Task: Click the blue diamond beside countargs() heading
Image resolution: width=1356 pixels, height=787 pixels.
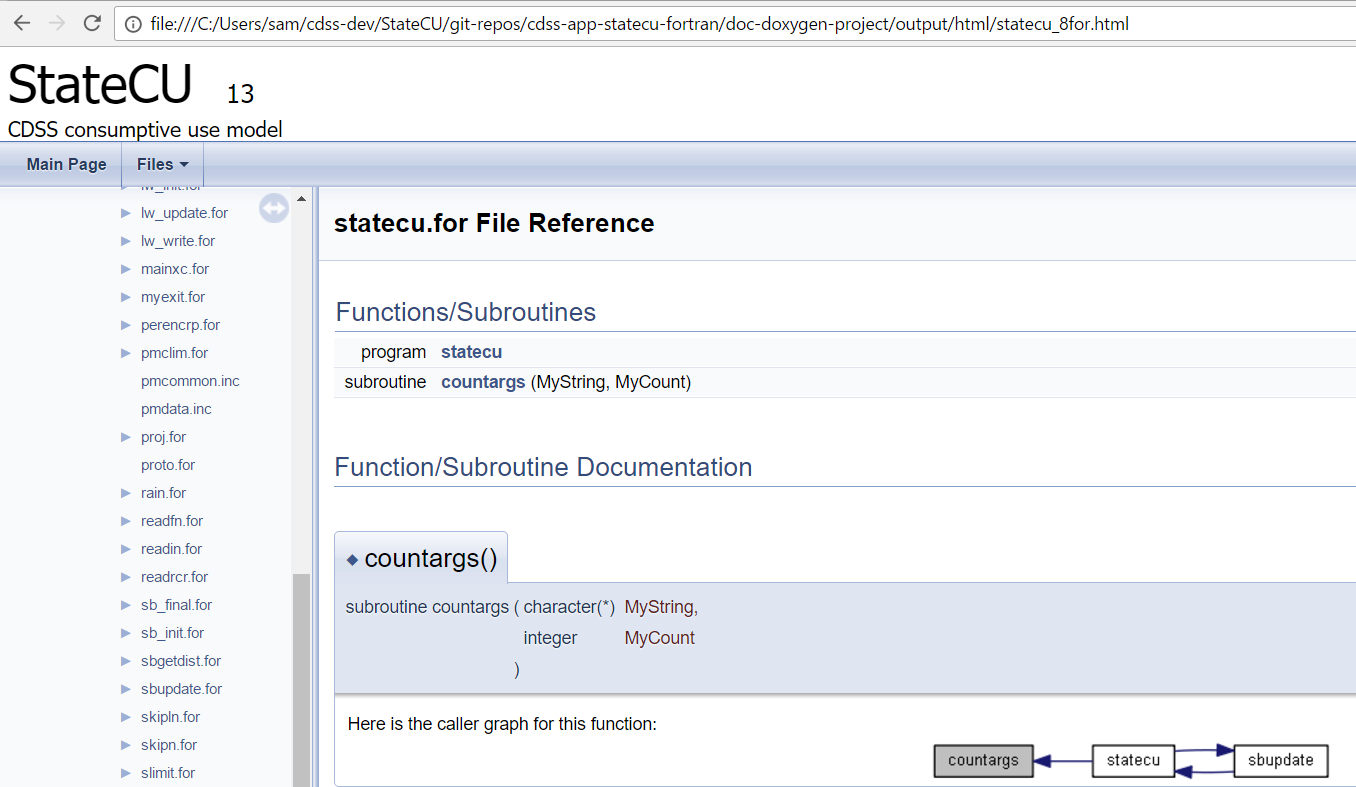Action: (353, 560)
